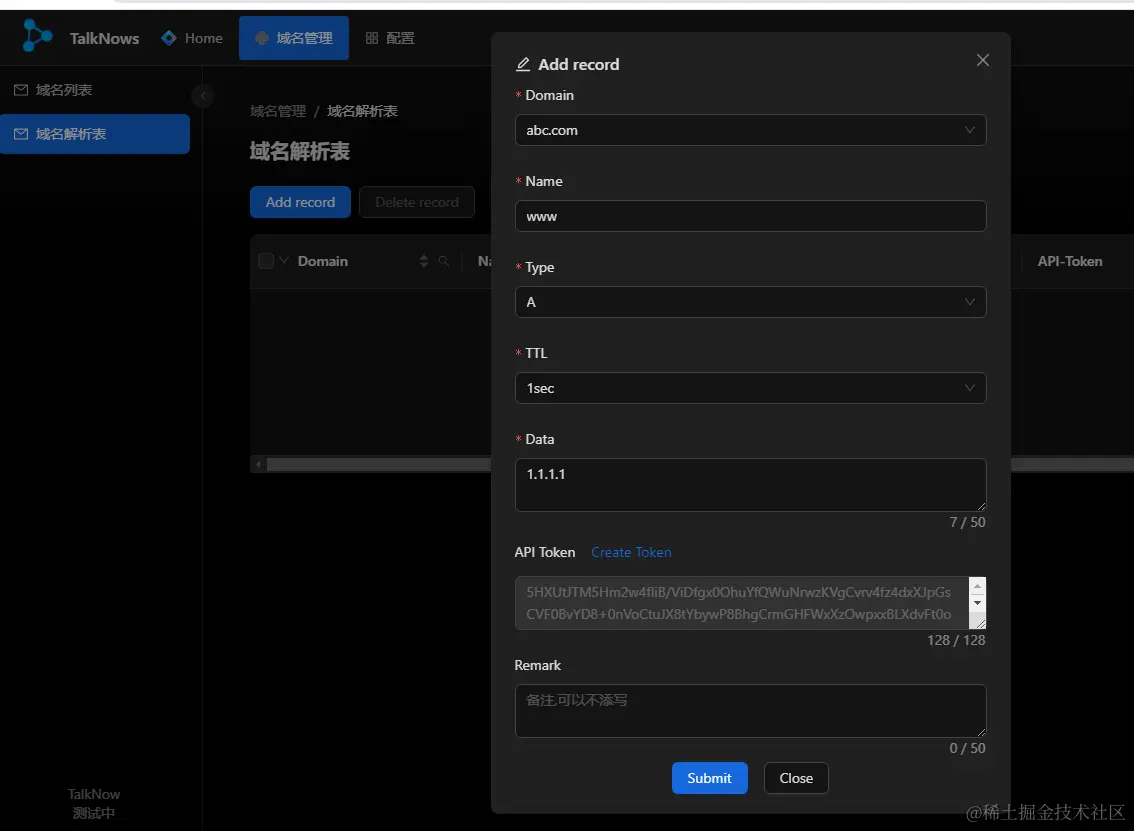Click the API Token scrollbar up arrow

977,586
